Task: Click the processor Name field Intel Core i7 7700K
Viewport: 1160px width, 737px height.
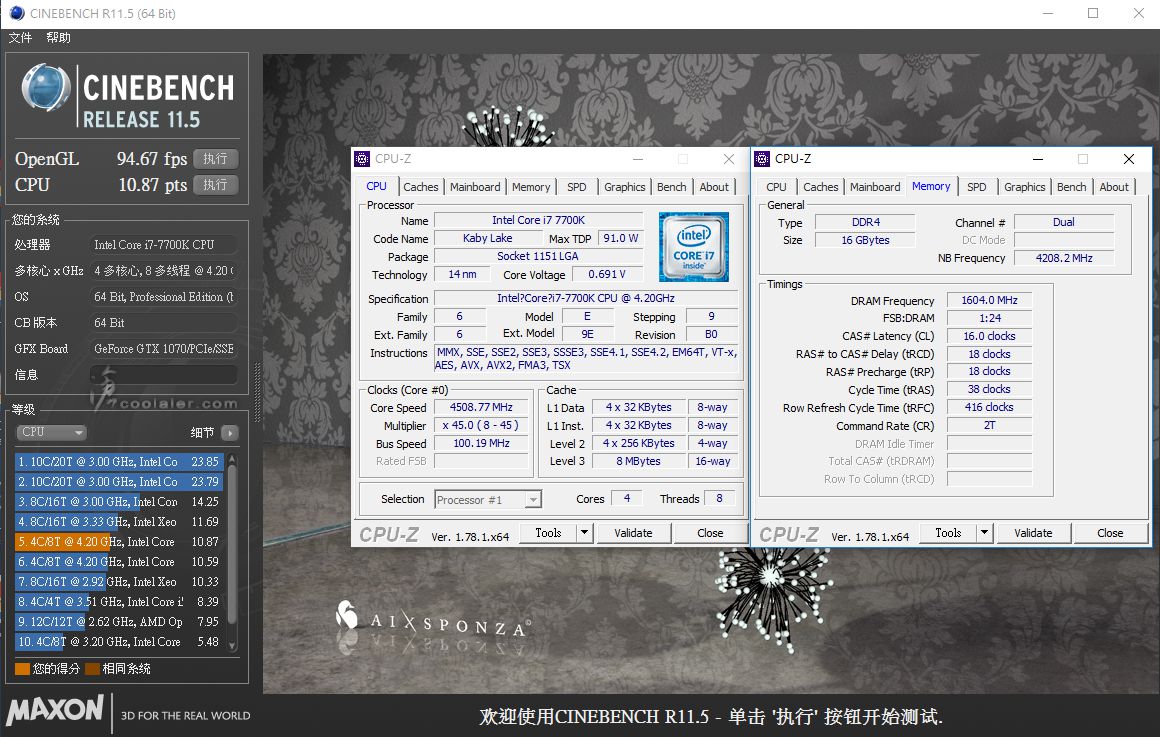Action: click(539, 220)
